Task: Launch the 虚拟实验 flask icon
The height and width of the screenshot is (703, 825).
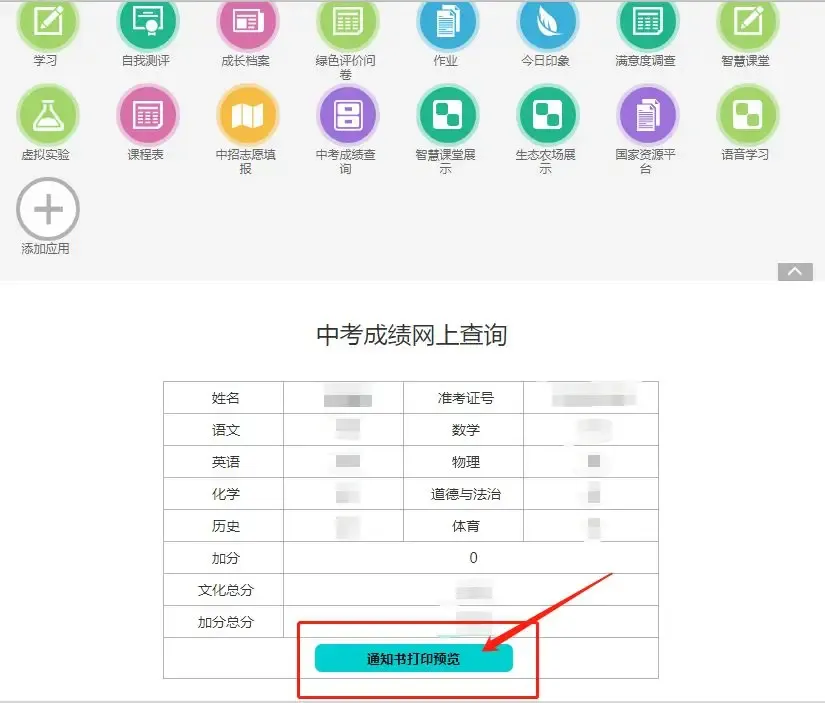Action: click(48, 115)
